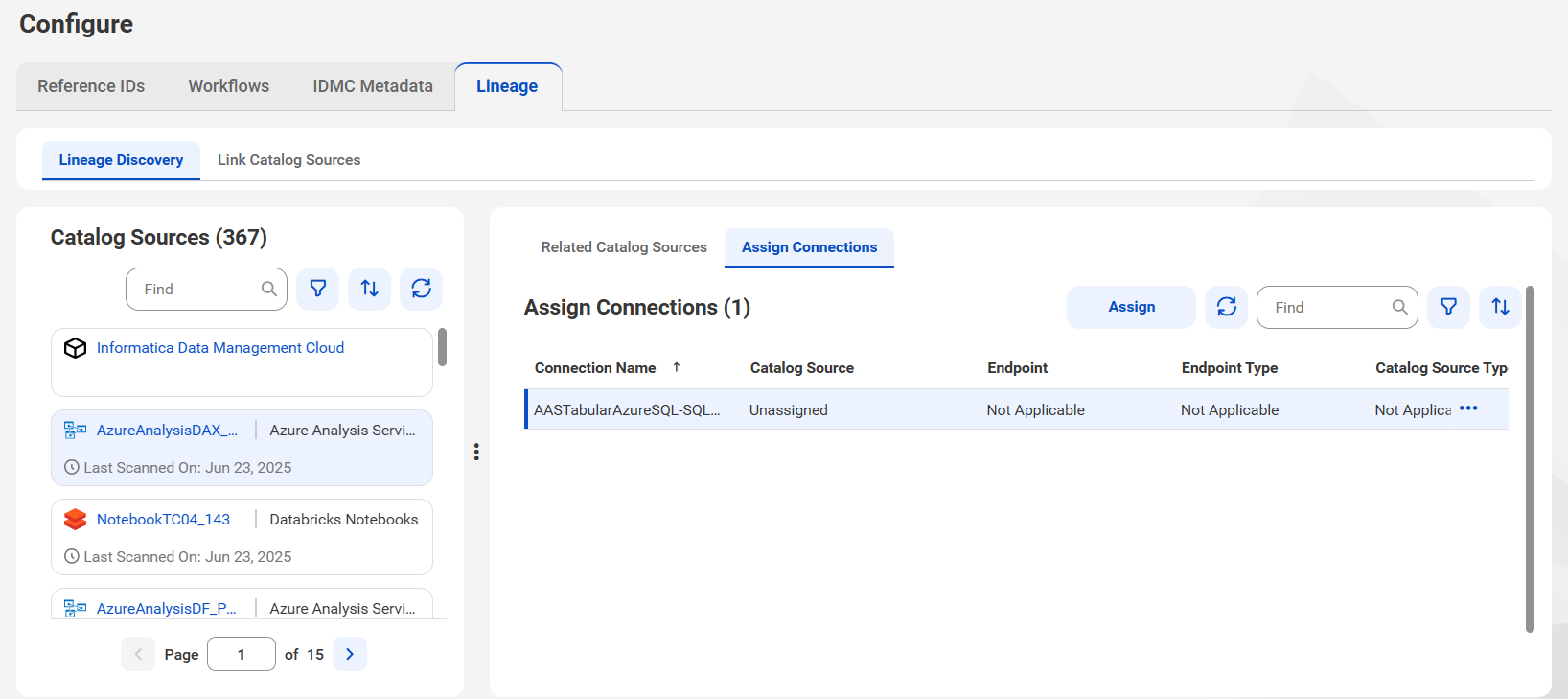Switch to the Workflows tab
The image size is (1568, 699).
(x=228, y=86)
